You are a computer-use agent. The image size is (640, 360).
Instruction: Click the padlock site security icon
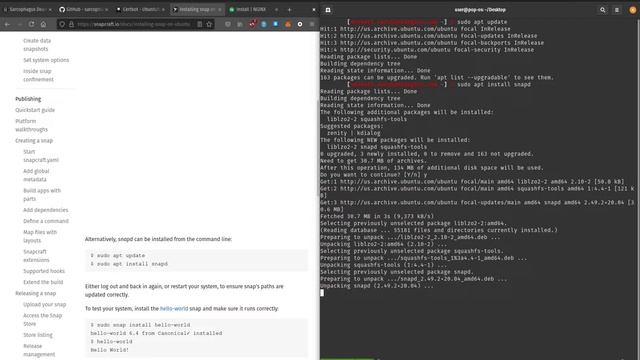click(x=71, y=24)
